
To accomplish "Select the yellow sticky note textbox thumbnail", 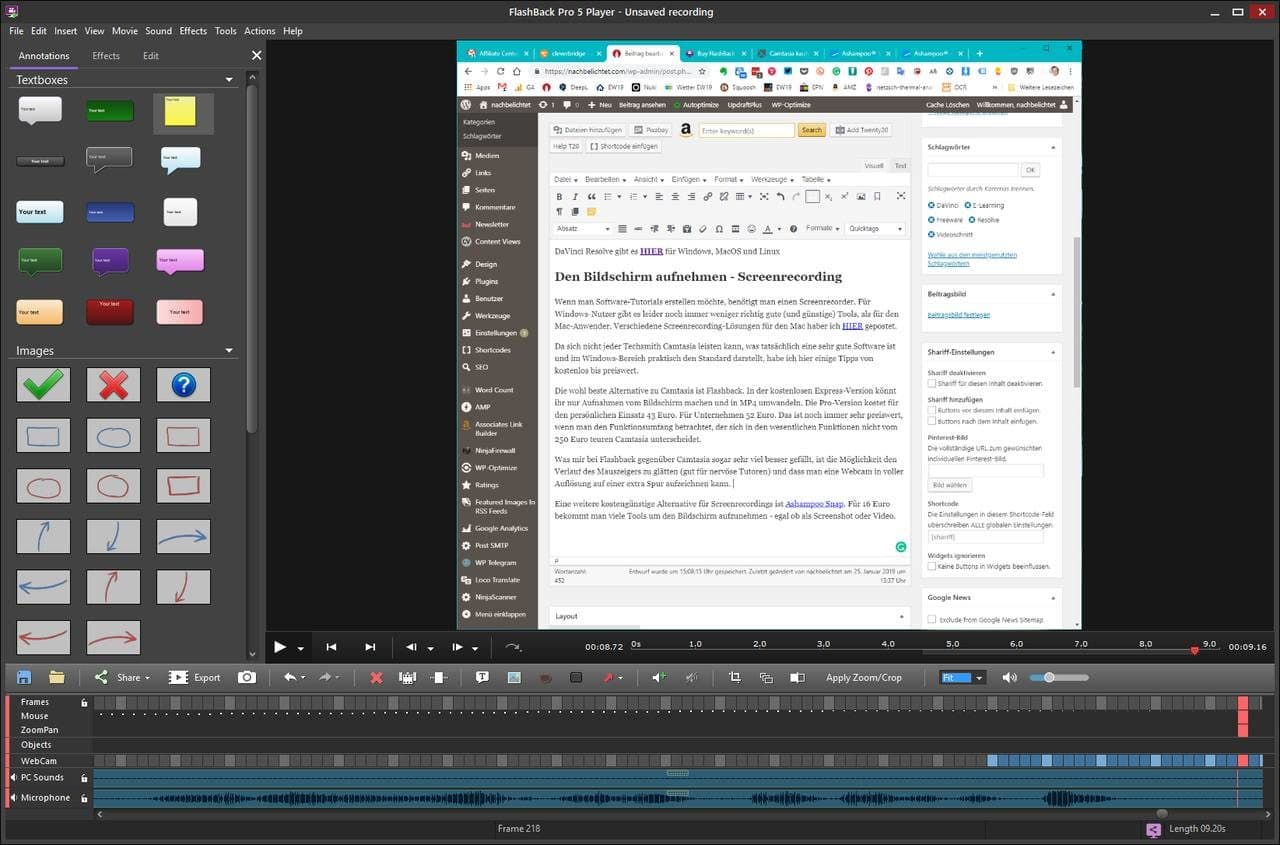I will (181, 112).
